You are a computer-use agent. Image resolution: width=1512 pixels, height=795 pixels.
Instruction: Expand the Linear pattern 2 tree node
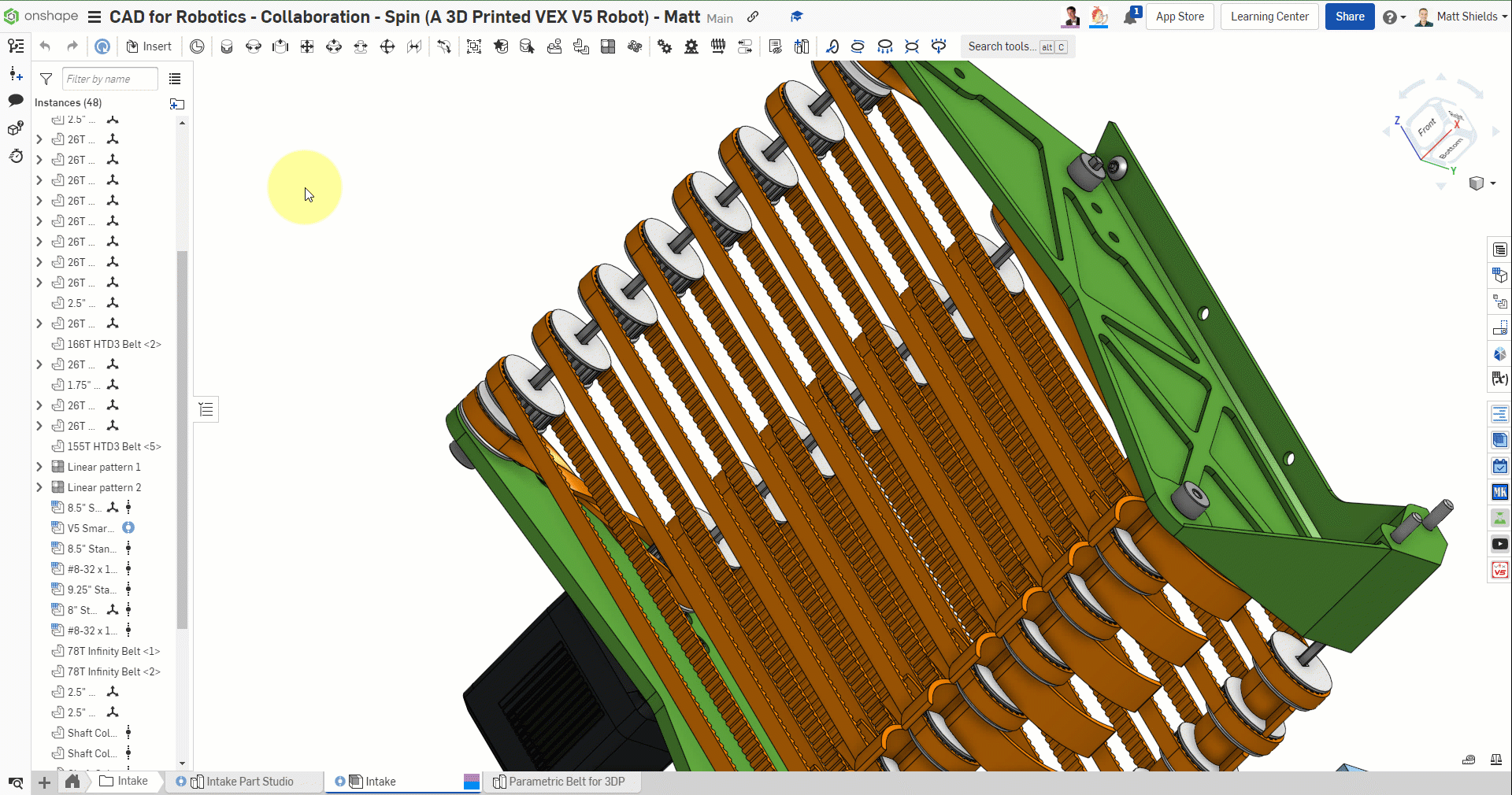tap(39, 487)
